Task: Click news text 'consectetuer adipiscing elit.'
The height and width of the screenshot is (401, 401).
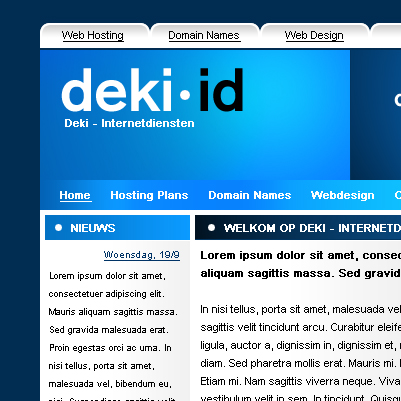Action: point(107,294)
